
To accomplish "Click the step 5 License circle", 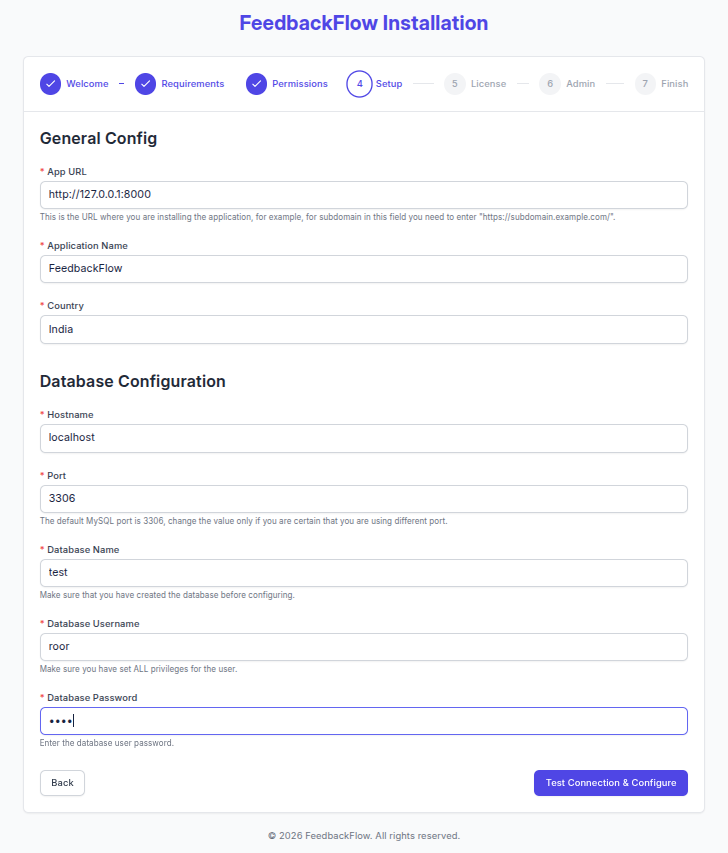I will tap(455, 84).
